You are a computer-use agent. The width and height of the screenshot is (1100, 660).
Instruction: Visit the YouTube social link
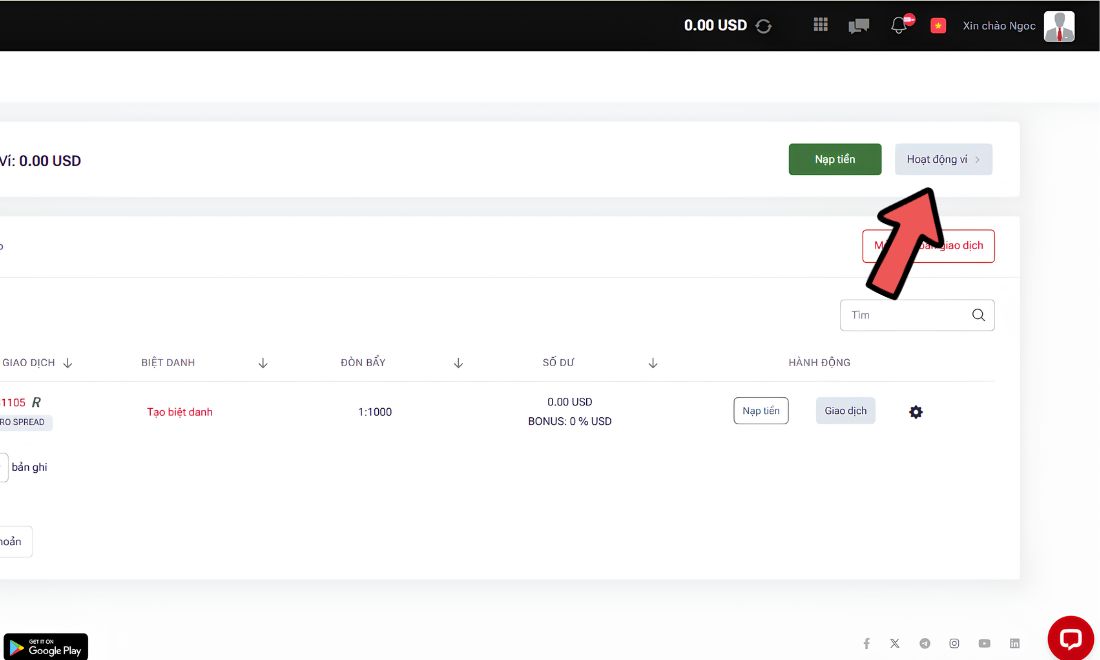984,643
